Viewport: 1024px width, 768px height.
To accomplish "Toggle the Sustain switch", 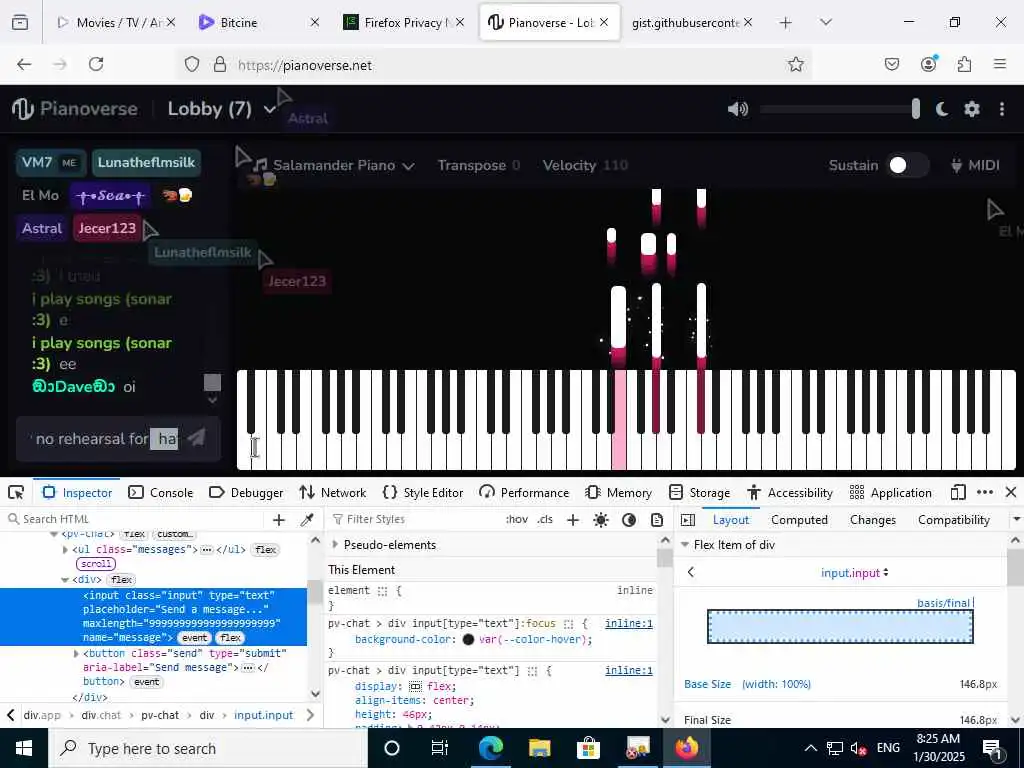I will click(x=906, y=165).
